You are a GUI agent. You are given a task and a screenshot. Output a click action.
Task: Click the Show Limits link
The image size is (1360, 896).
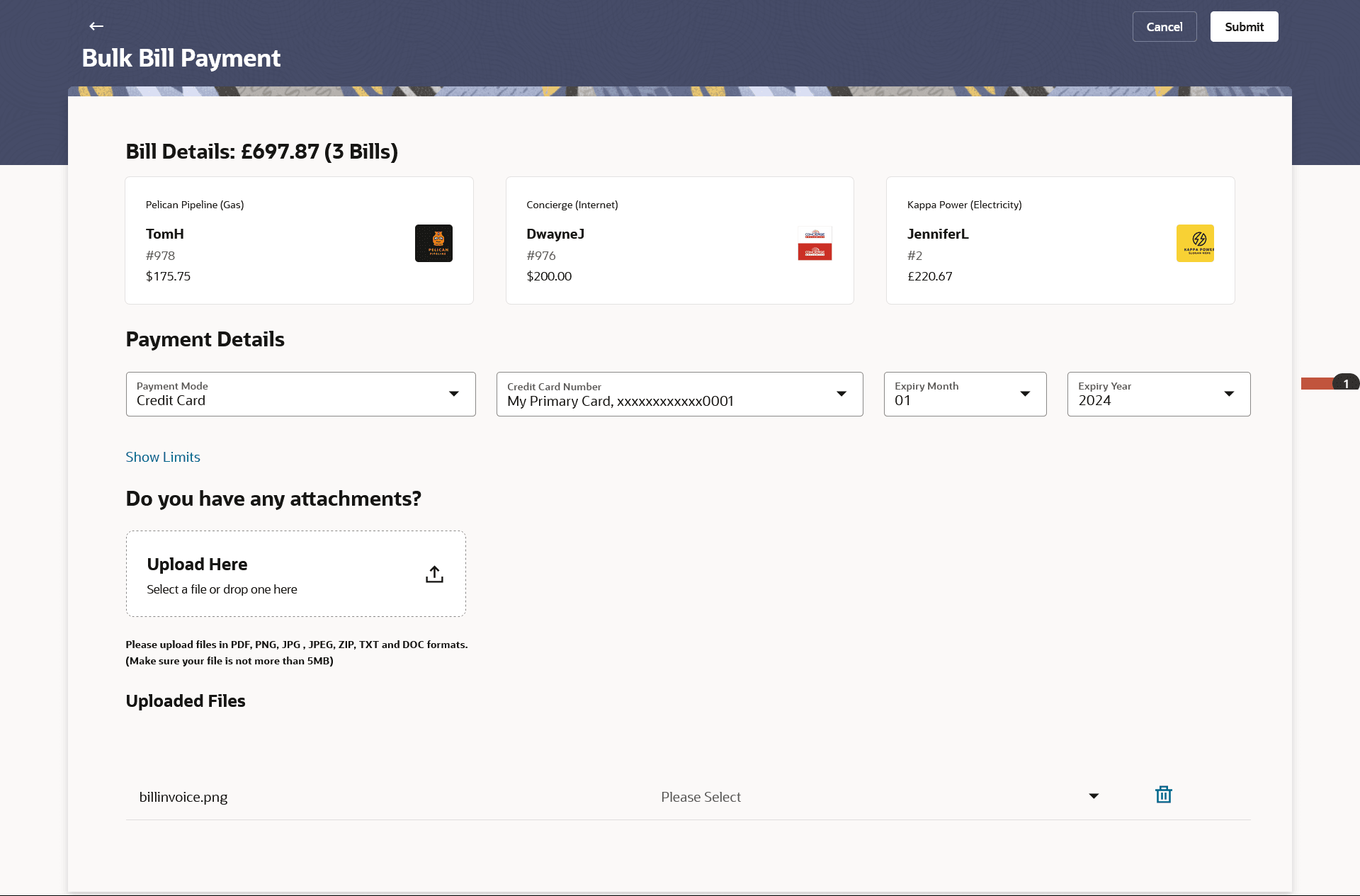[163, 457]
